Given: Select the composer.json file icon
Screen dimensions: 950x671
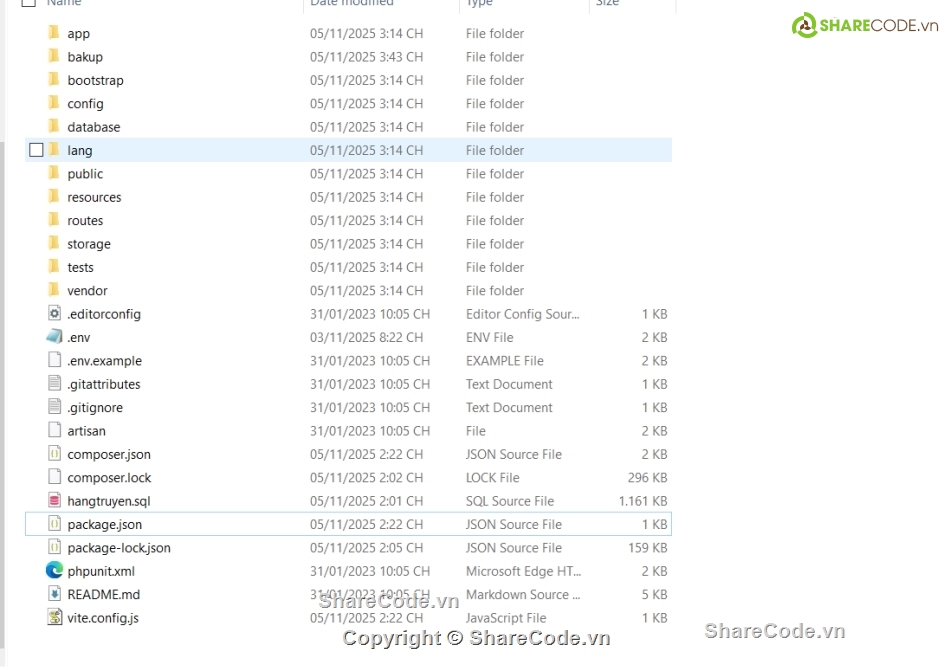Looking at the screenshot, I should click(x=54, y=454).
